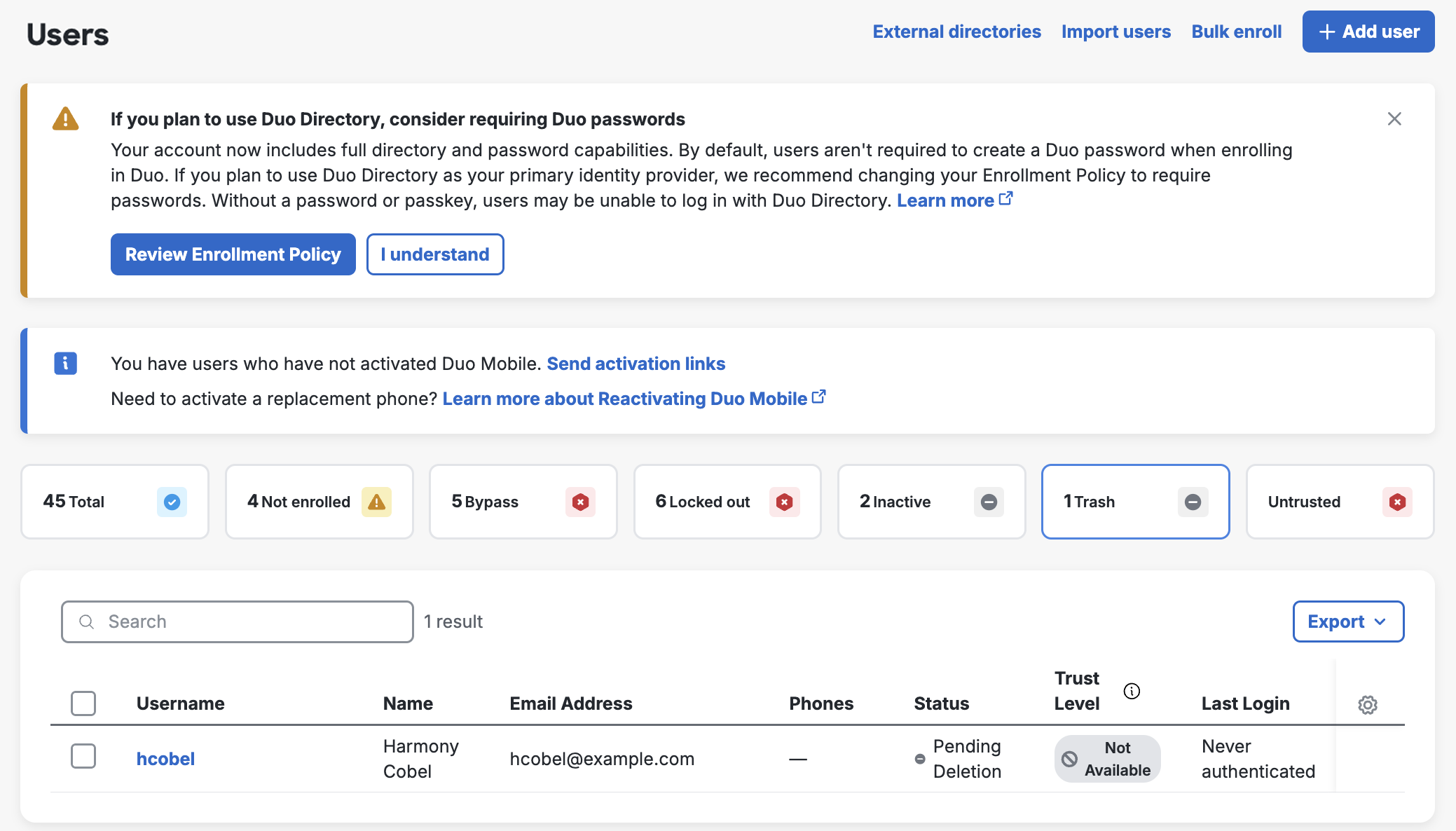
Task: Click external link icon after Reactivating Duo Mobile
Action: (x=818, y=397)
